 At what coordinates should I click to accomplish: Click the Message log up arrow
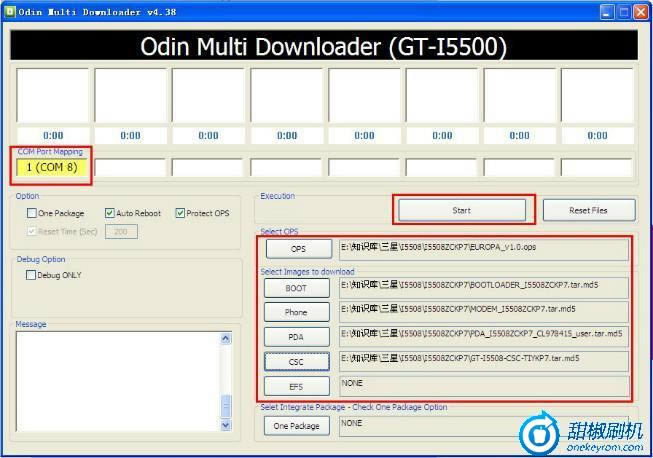(226, 339)
